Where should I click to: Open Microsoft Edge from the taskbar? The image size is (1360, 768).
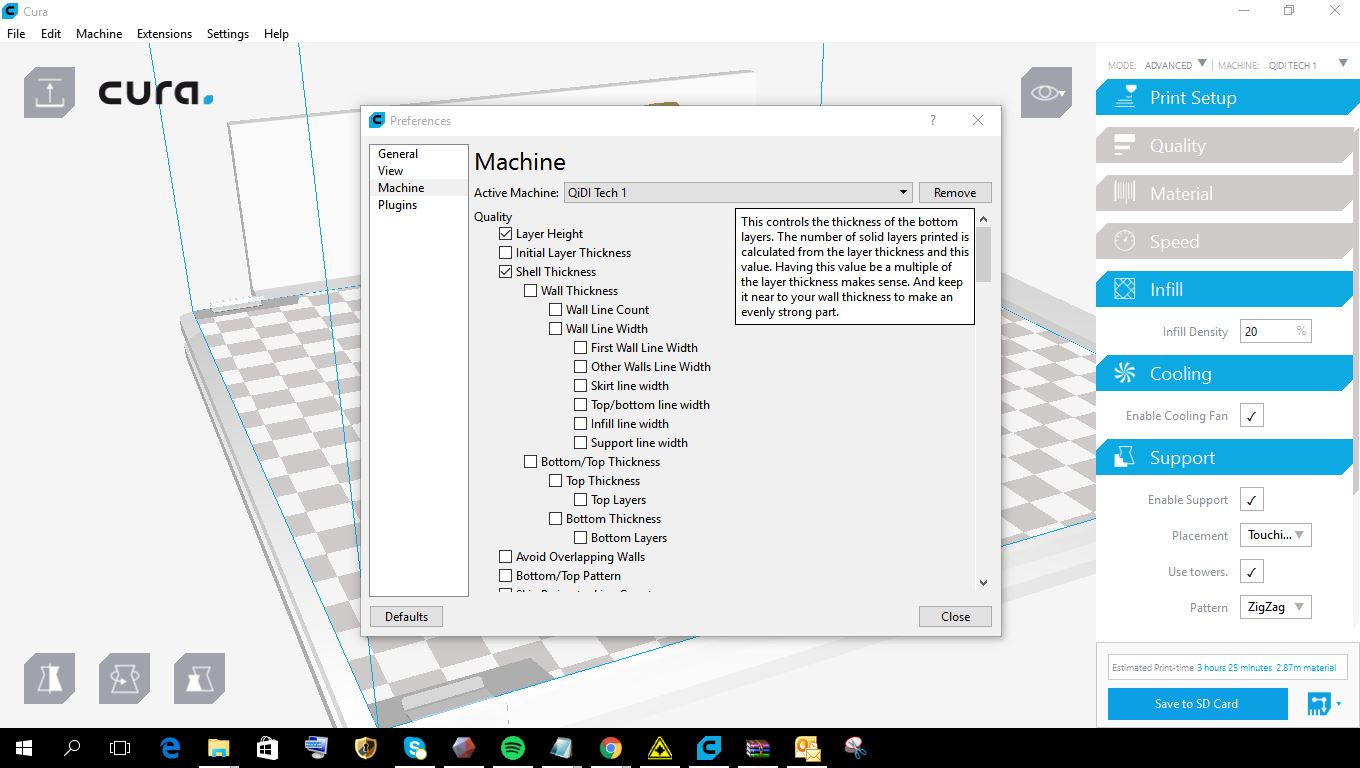[x=170, y=747]
